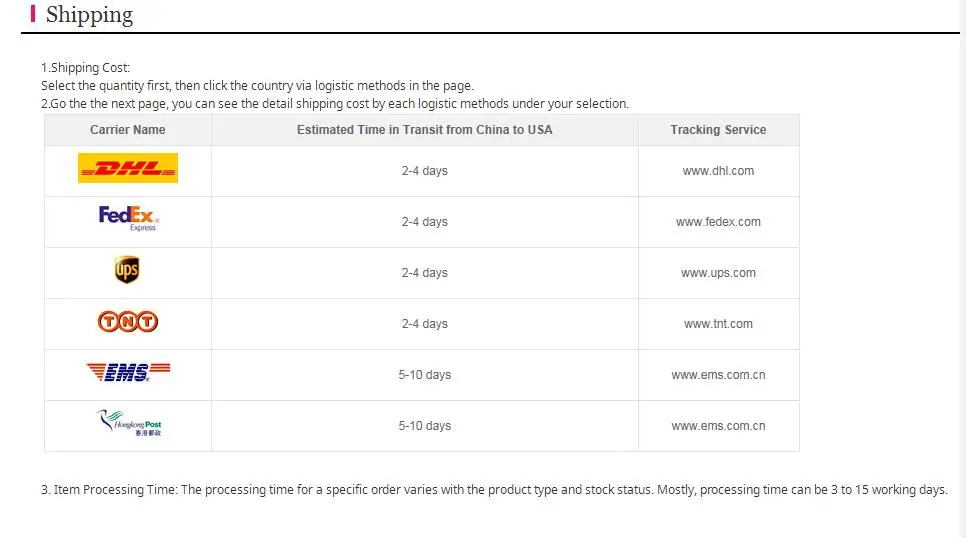Screen dimensions: 966x538
Task: Click the Shipping section heading
Action: click(x=89, y=15)
